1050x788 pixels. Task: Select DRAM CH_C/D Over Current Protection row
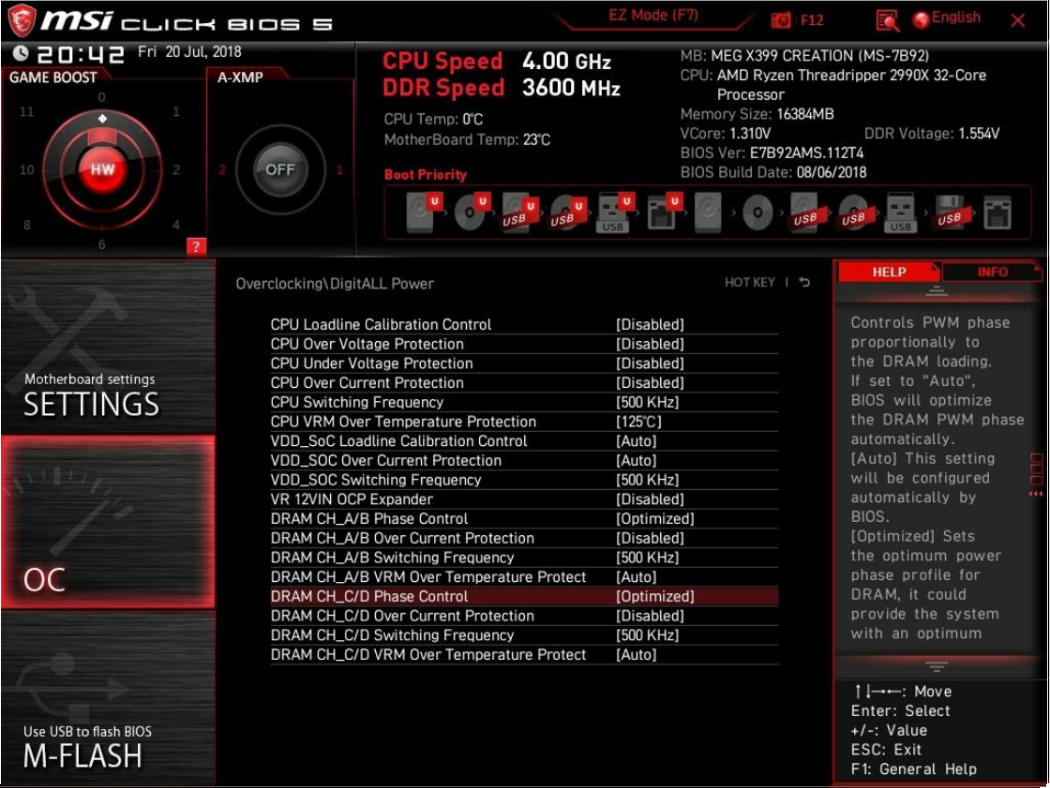pos(524,616)
